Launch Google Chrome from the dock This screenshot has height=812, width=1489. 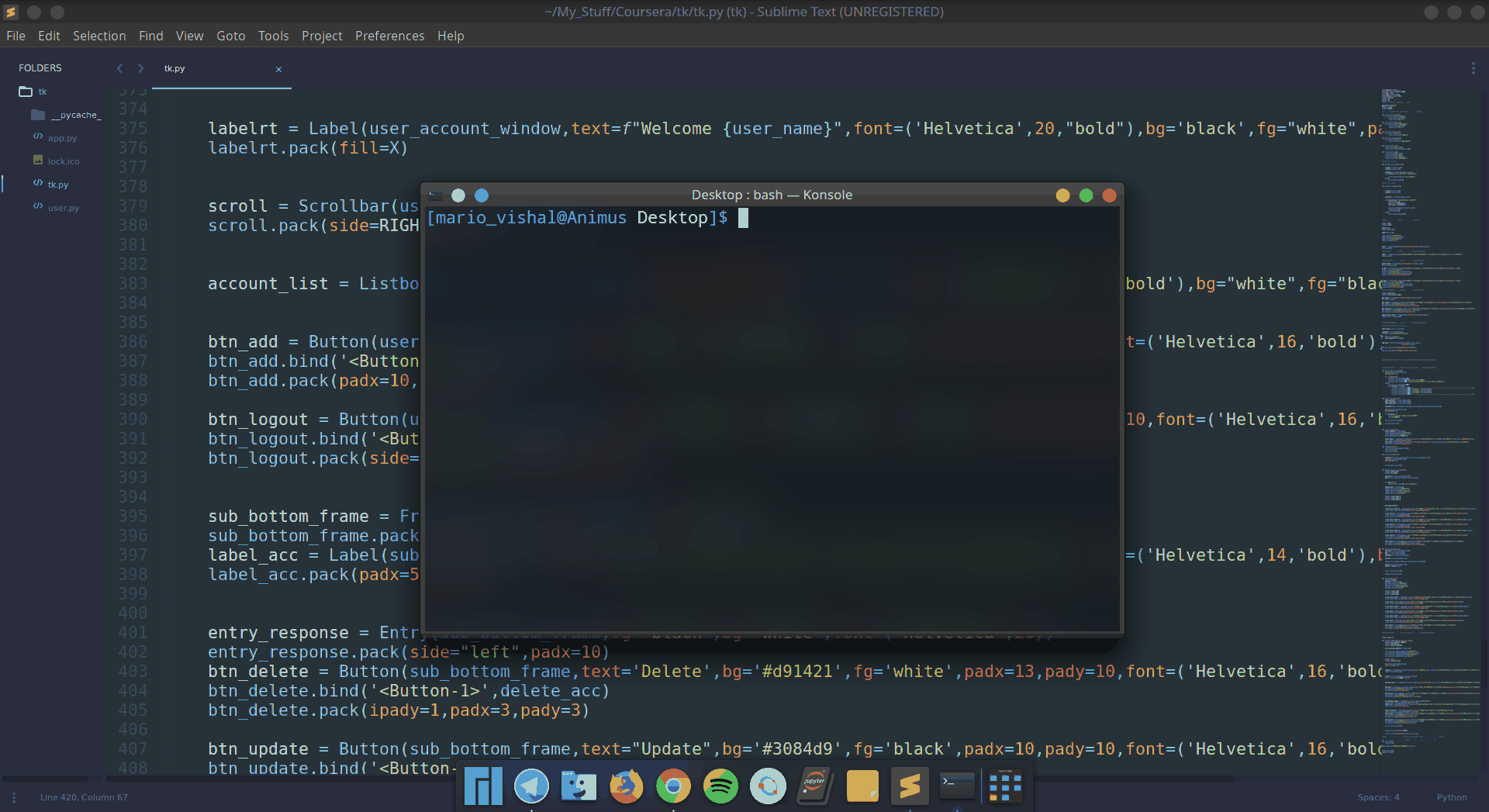(x=673, y=786)
